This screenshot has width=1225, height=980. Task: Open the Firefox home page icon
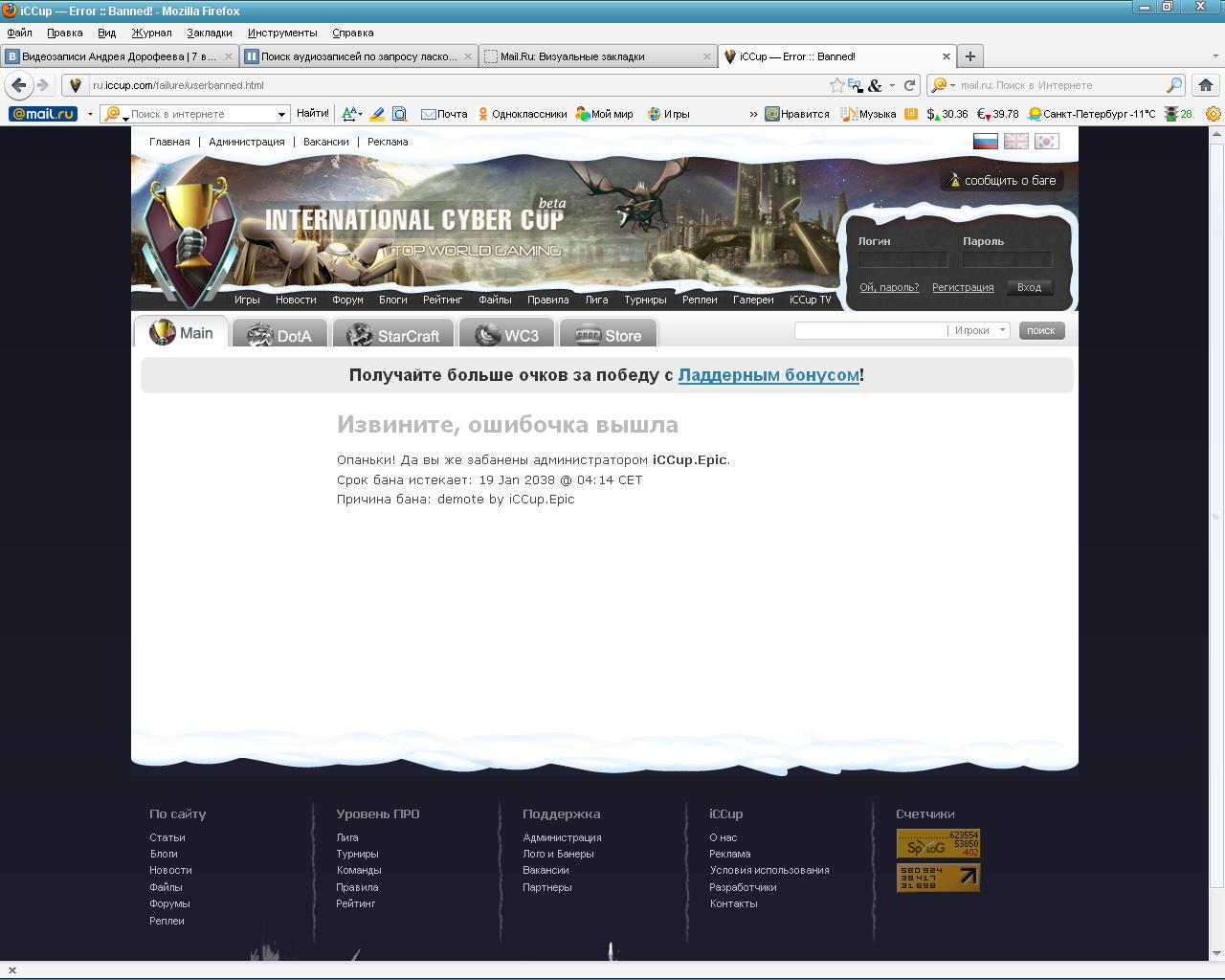point(1205,85)
